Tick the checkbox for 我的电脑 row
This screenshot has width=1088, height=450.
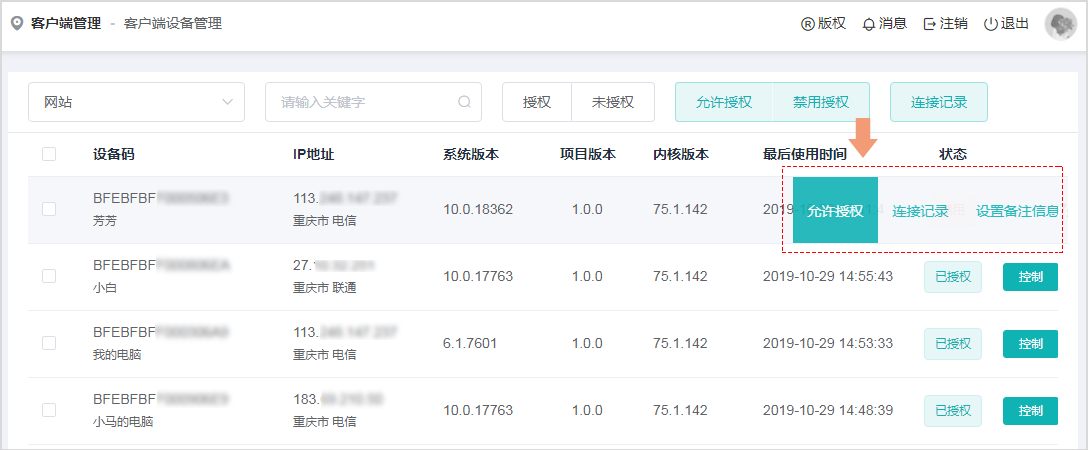point(49,343)
